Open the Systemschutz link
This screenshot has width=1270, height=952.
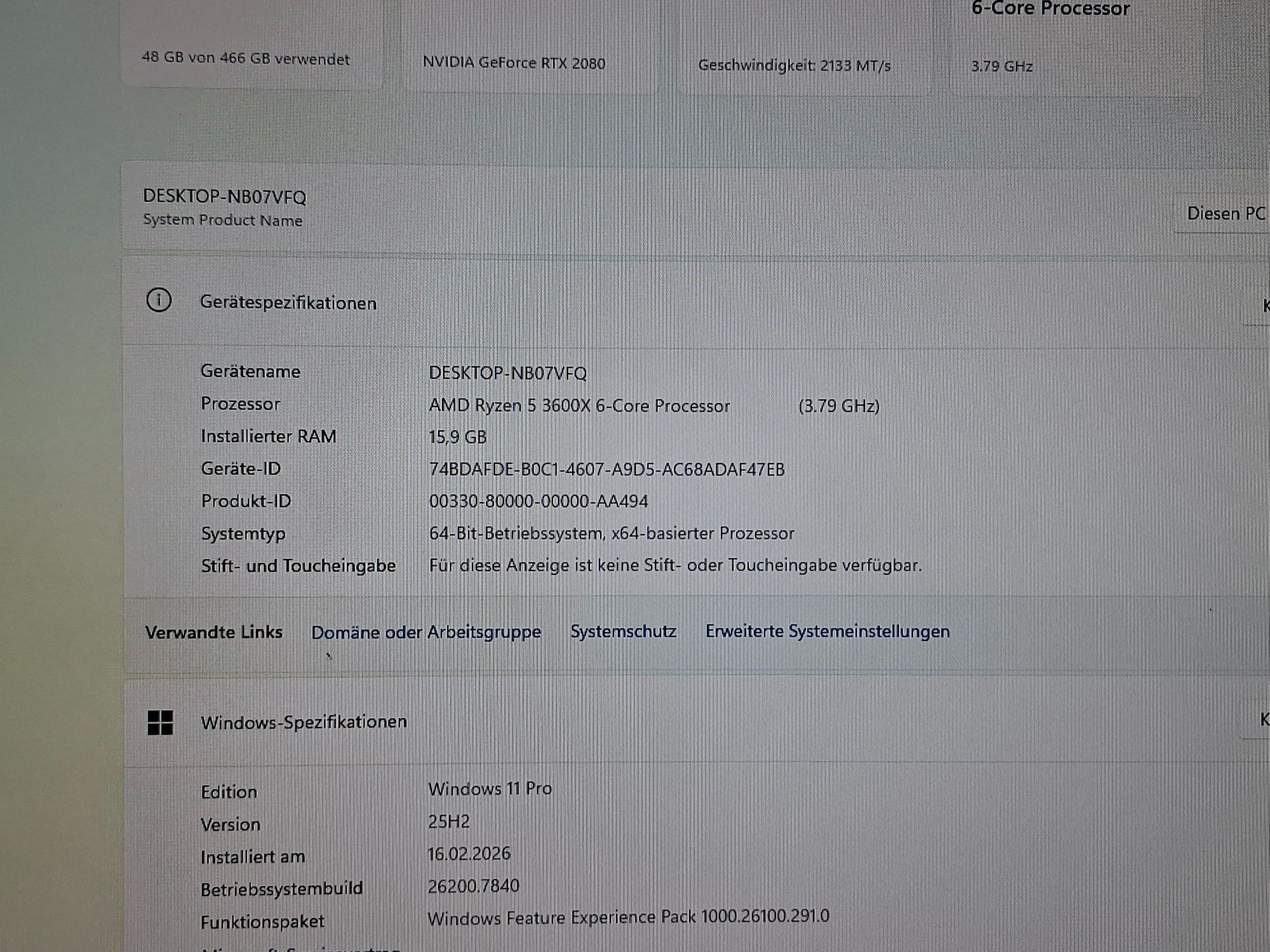pyautogui.click(x=623, y=631)
